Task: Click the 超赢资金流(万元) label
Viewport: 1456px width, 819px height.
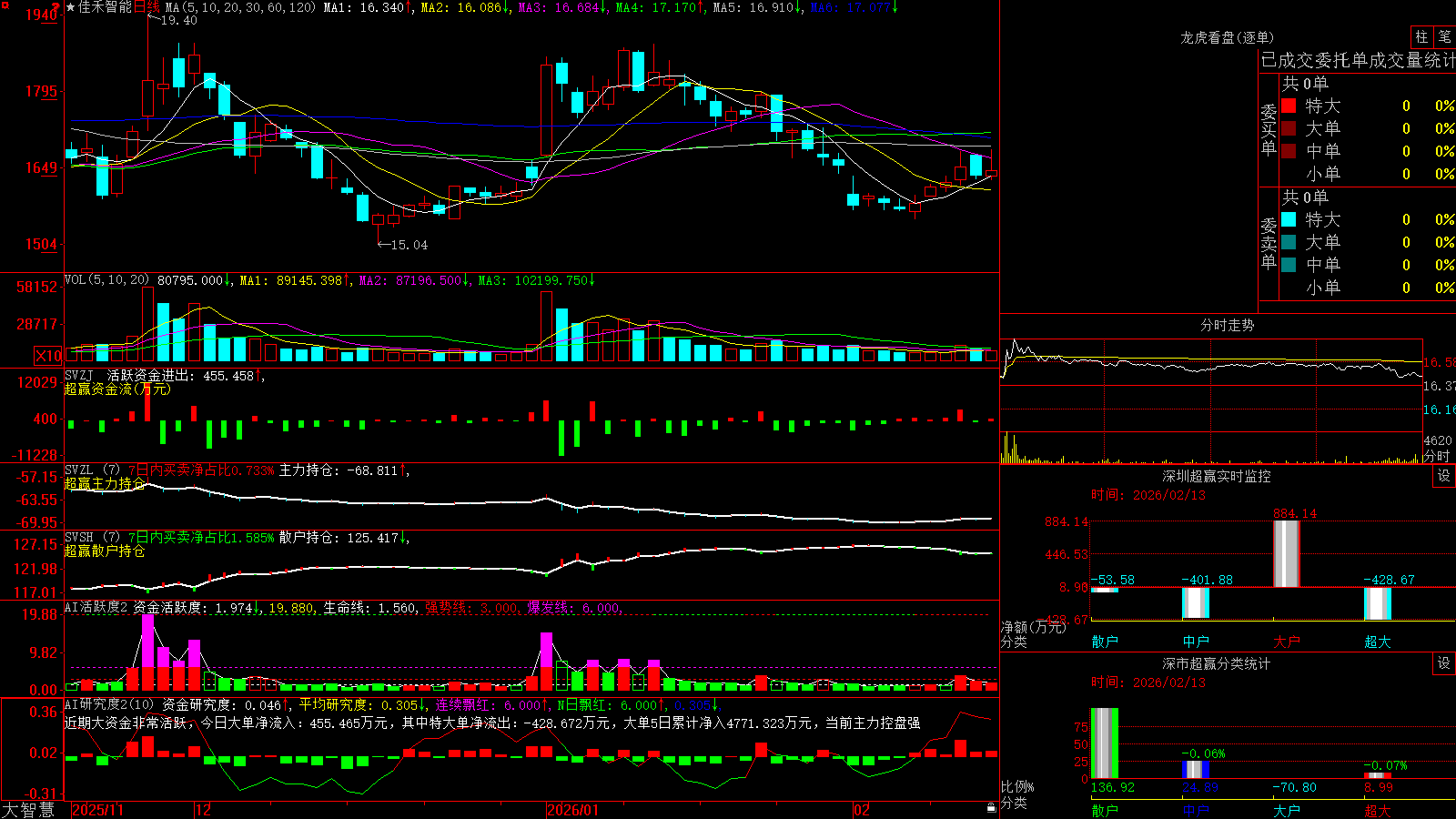Action: pyautogui.click(x=117, y=389)
